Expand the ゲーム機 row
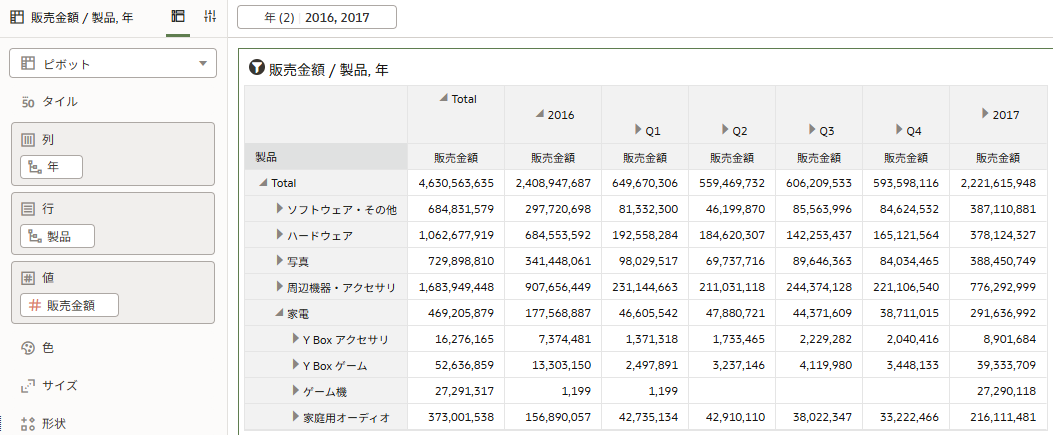The image size is (1053, 435). click(296, 390)
